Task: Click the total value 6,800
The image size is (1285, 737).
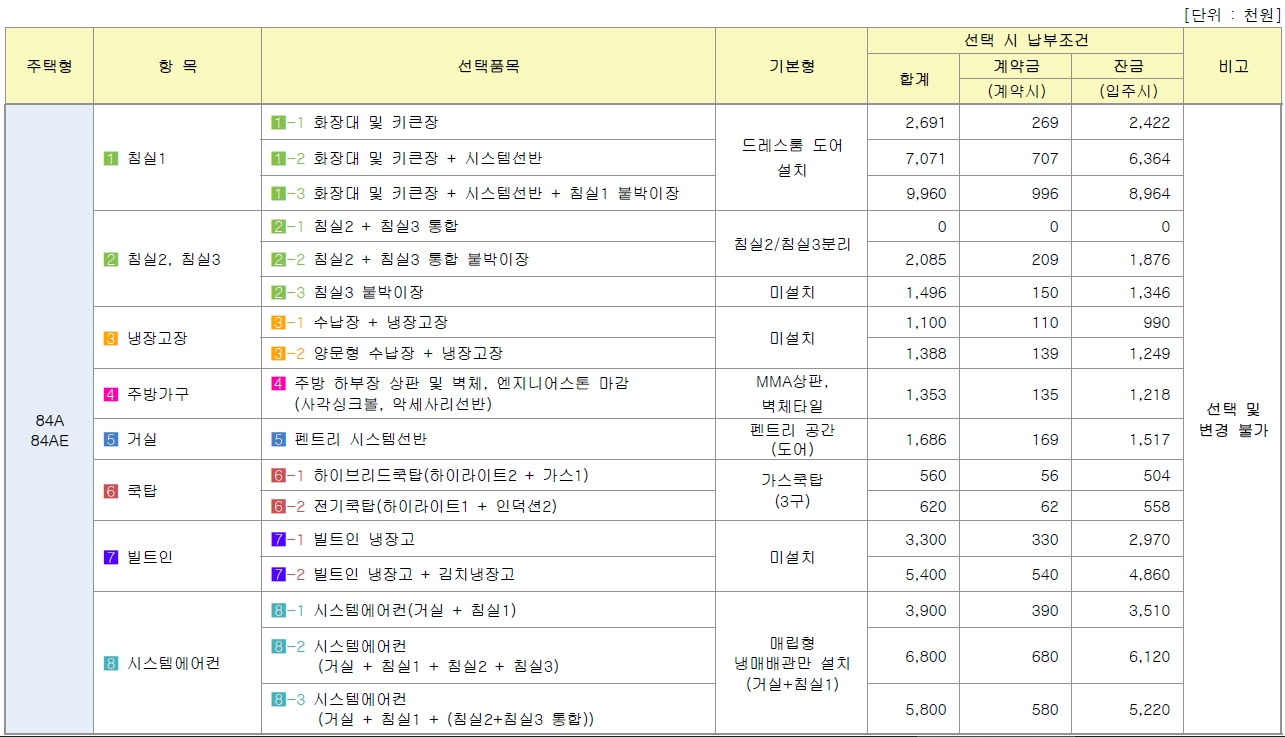Action: pyautogui.click(x=925, y=657)
